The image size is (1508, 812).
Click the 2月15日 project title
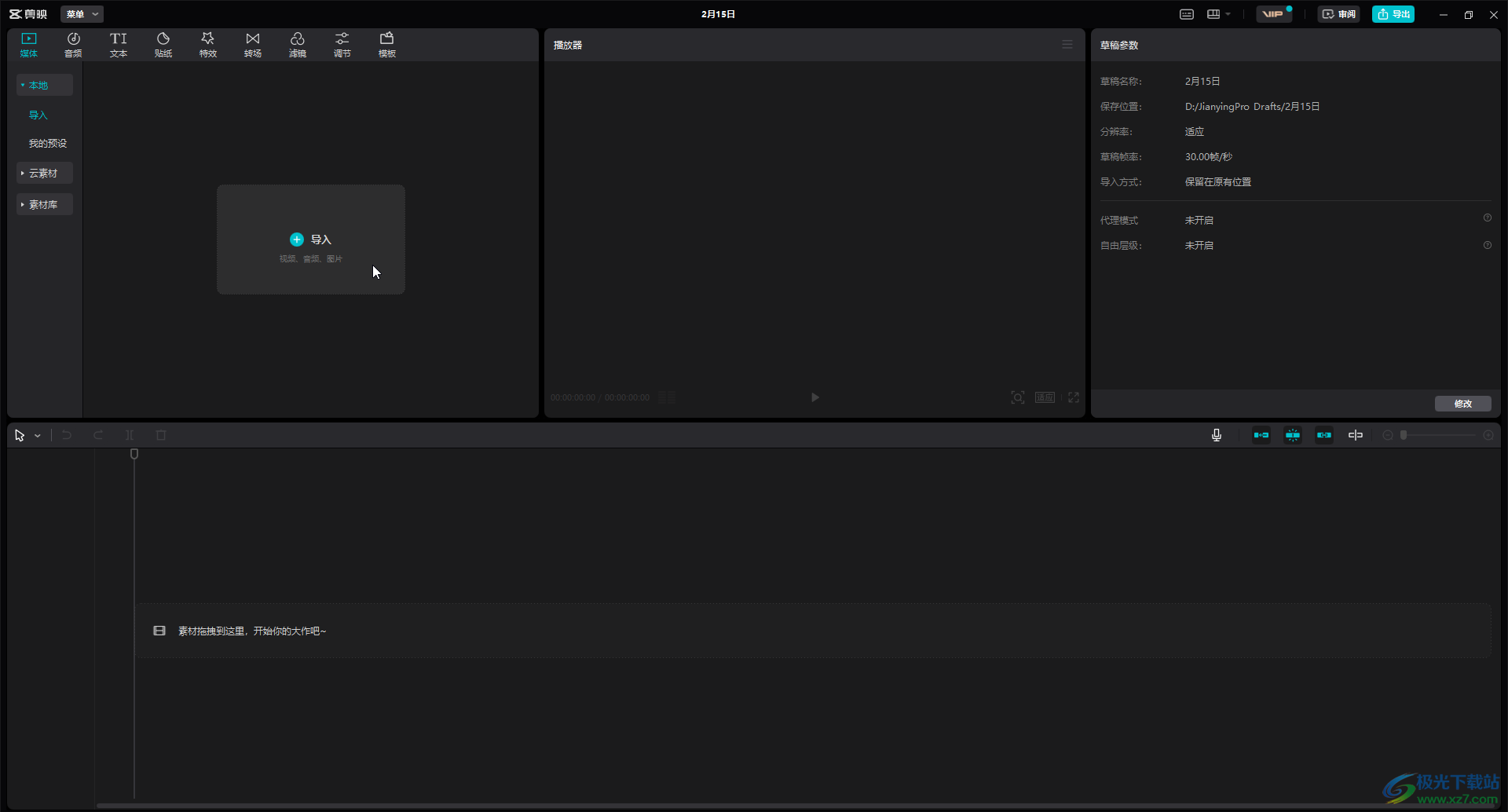pyautogui.click(x=719, y=14)
